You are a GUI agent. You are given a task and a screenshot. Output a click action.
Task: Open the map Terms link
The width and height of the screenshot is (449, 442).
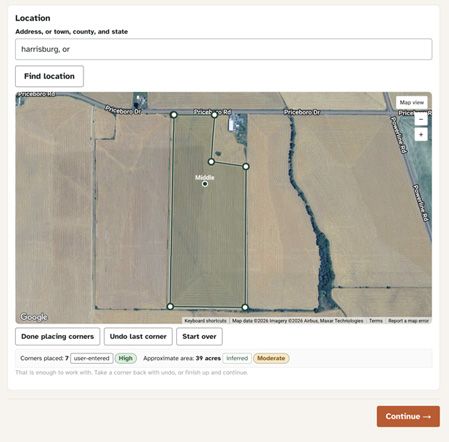tap(376, 321)
